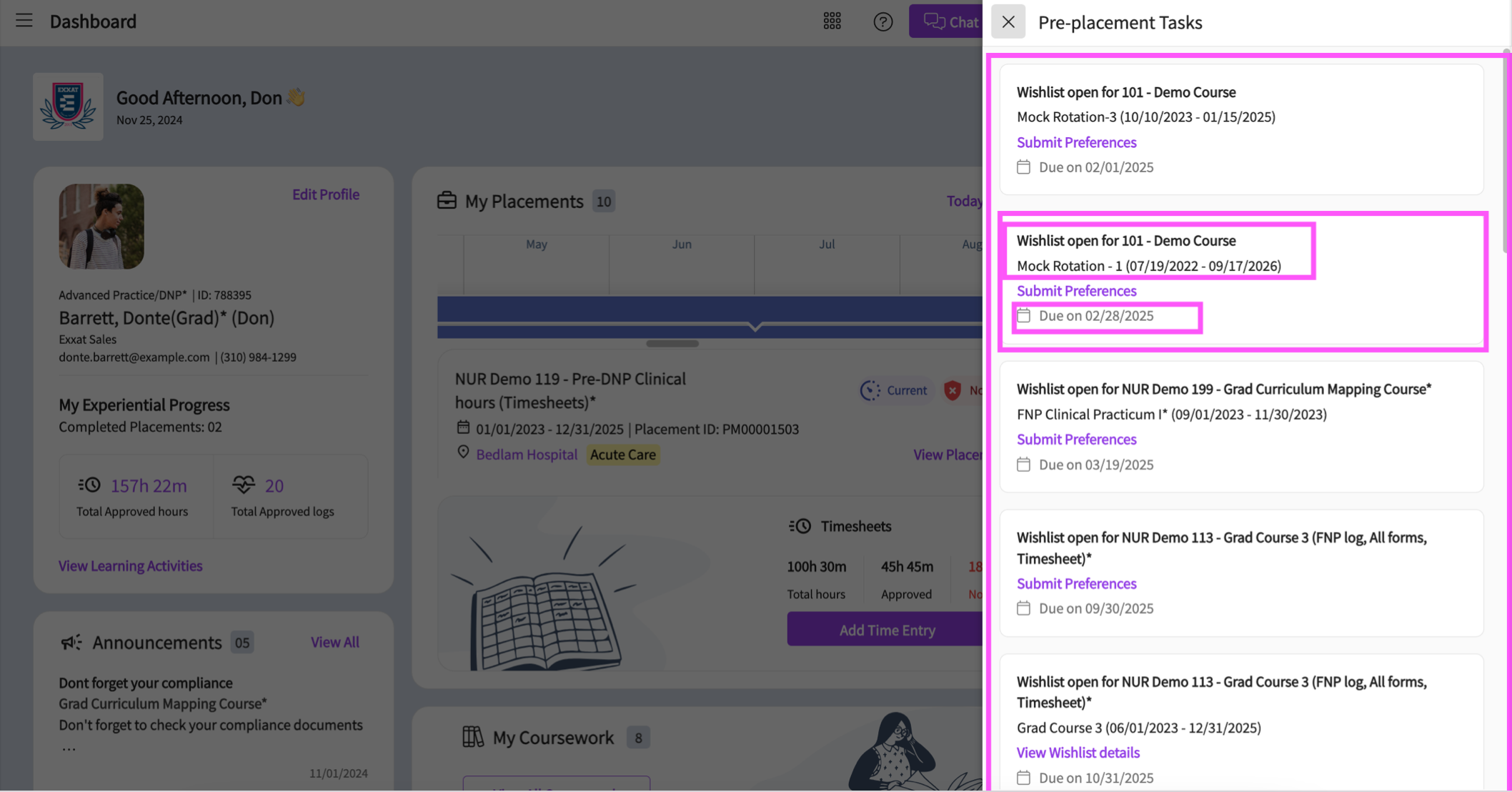The image size is (1512, 792).
Task: Open View Wishlist details link
Action: (x=1078, y=752)
